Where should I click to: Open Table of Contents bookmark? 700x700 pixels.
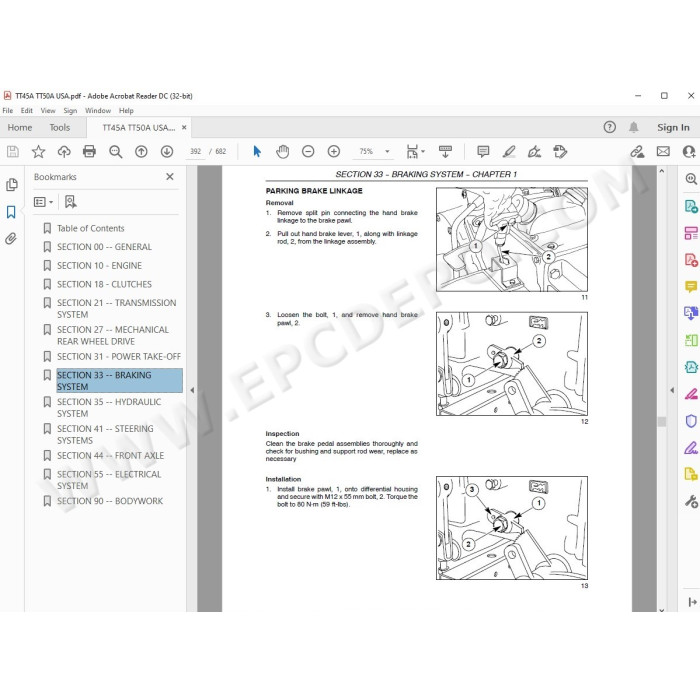(x=91, y=228)
